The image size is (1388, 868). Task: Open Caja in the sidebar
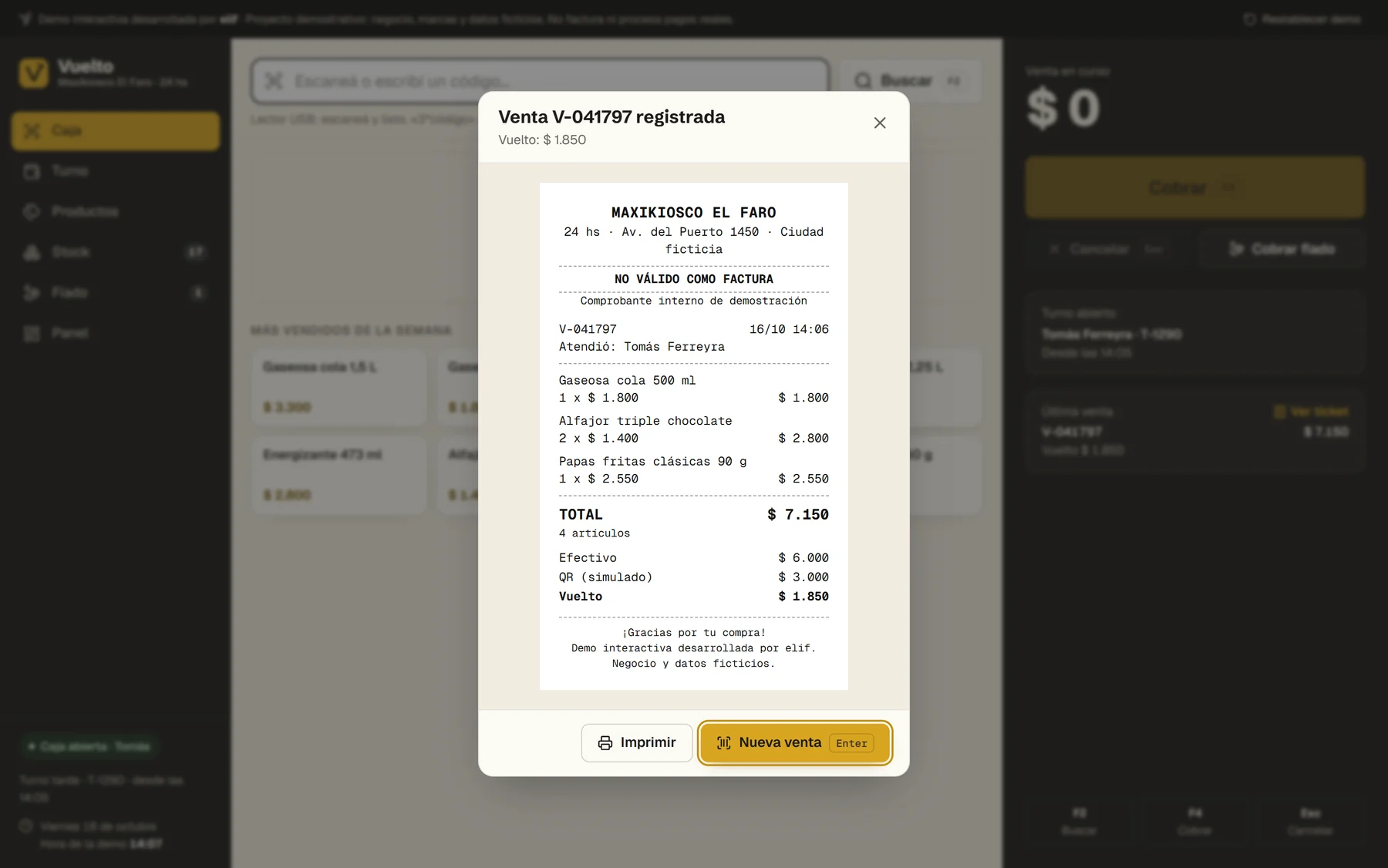[116, 130]
